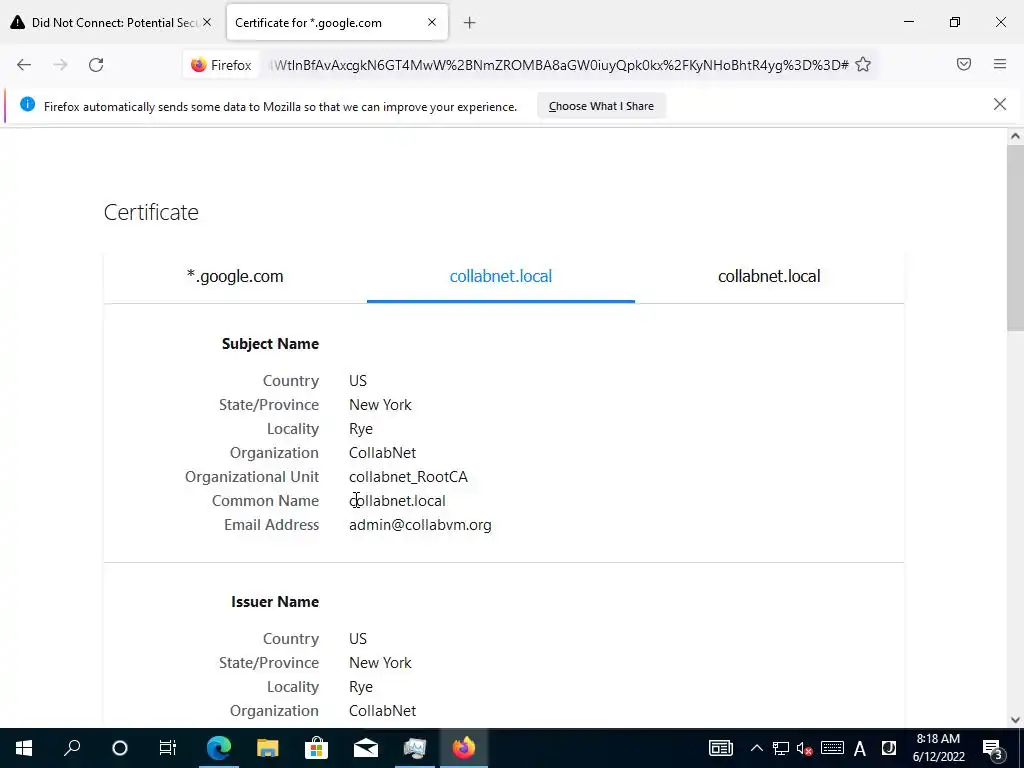Open the network status tray icon

pyautogui.click(x=780, y=748)
